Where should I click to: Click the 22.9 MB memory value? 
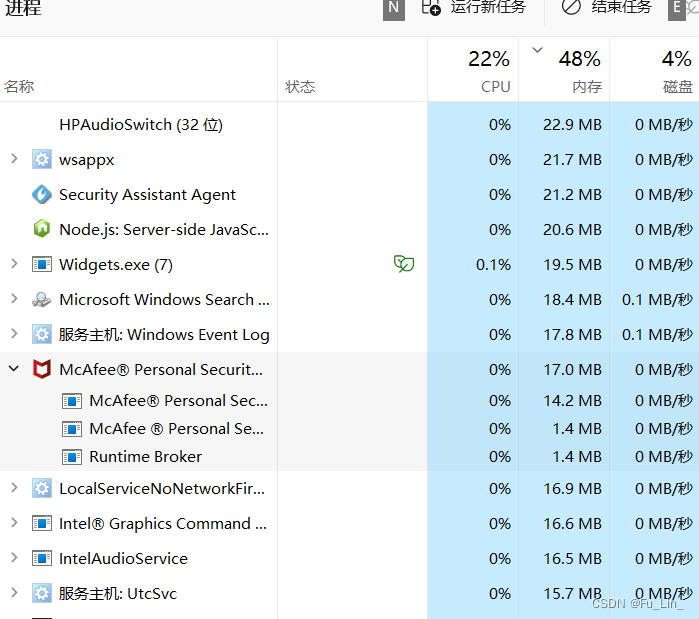coord(572,125)
